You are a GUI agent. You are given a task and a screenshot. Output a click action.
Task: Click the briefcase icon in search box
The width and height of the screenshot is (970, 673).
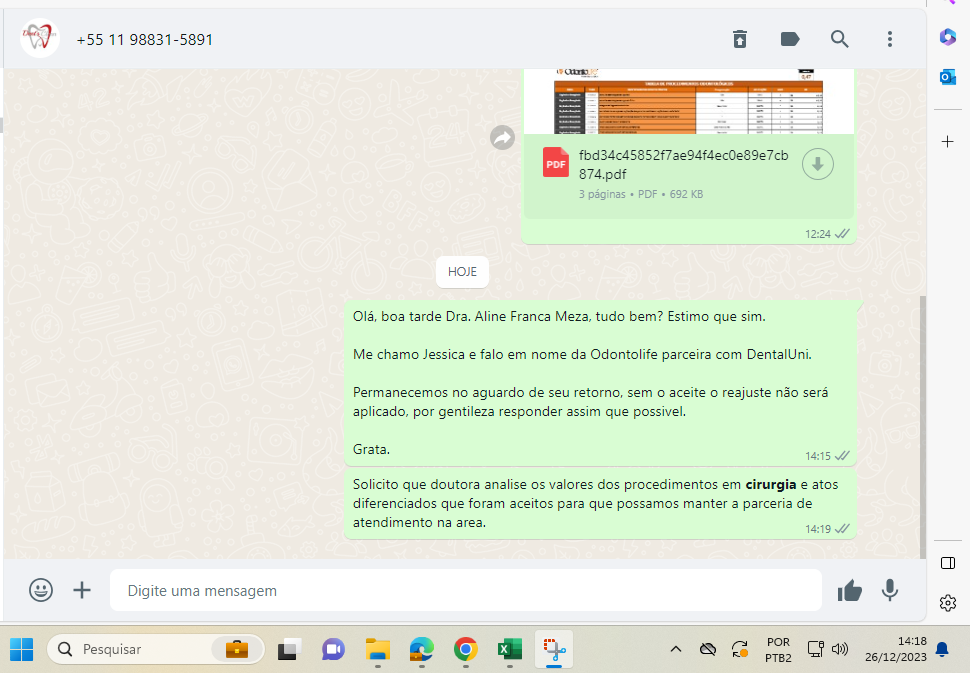coord(237,649)
